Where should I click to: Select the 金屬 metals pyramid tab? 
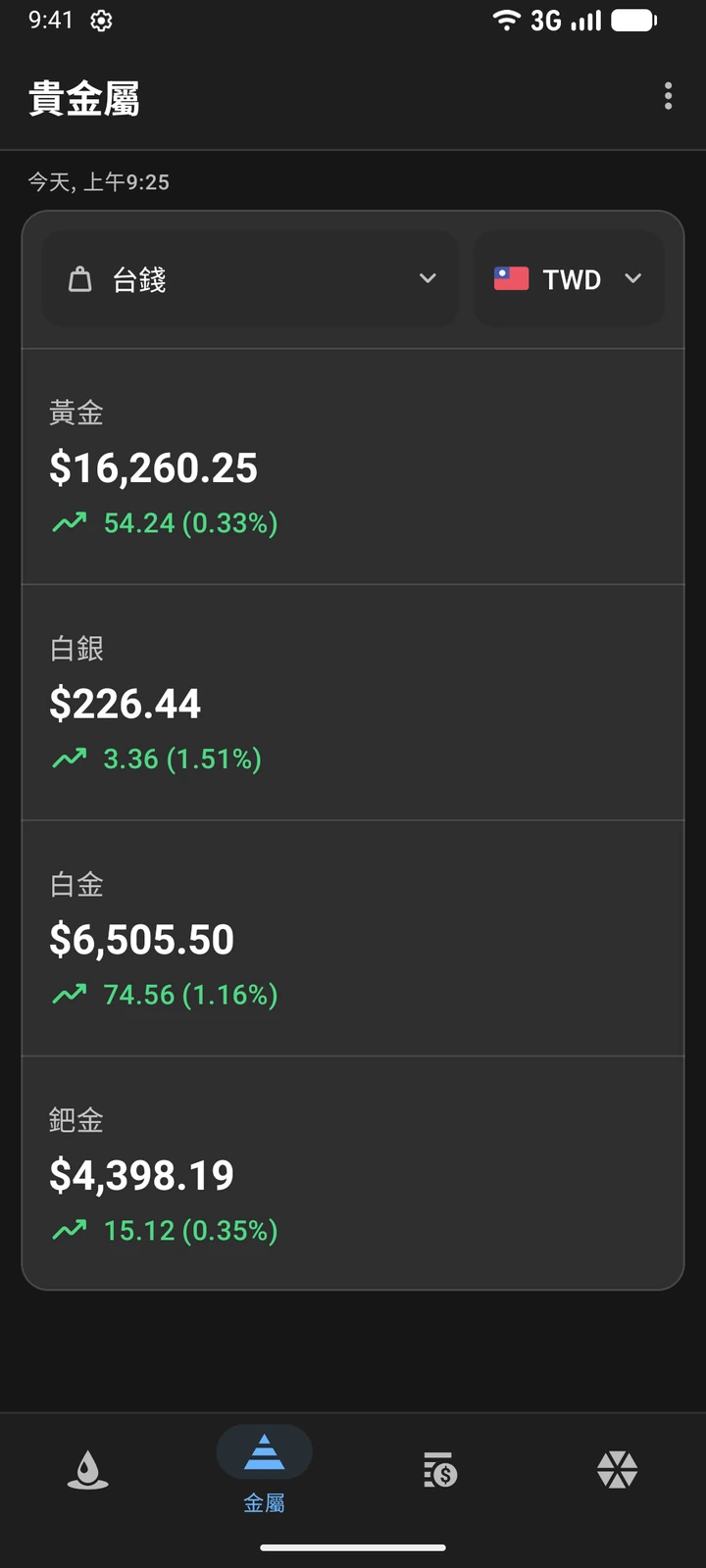[x=264, y=1469]
